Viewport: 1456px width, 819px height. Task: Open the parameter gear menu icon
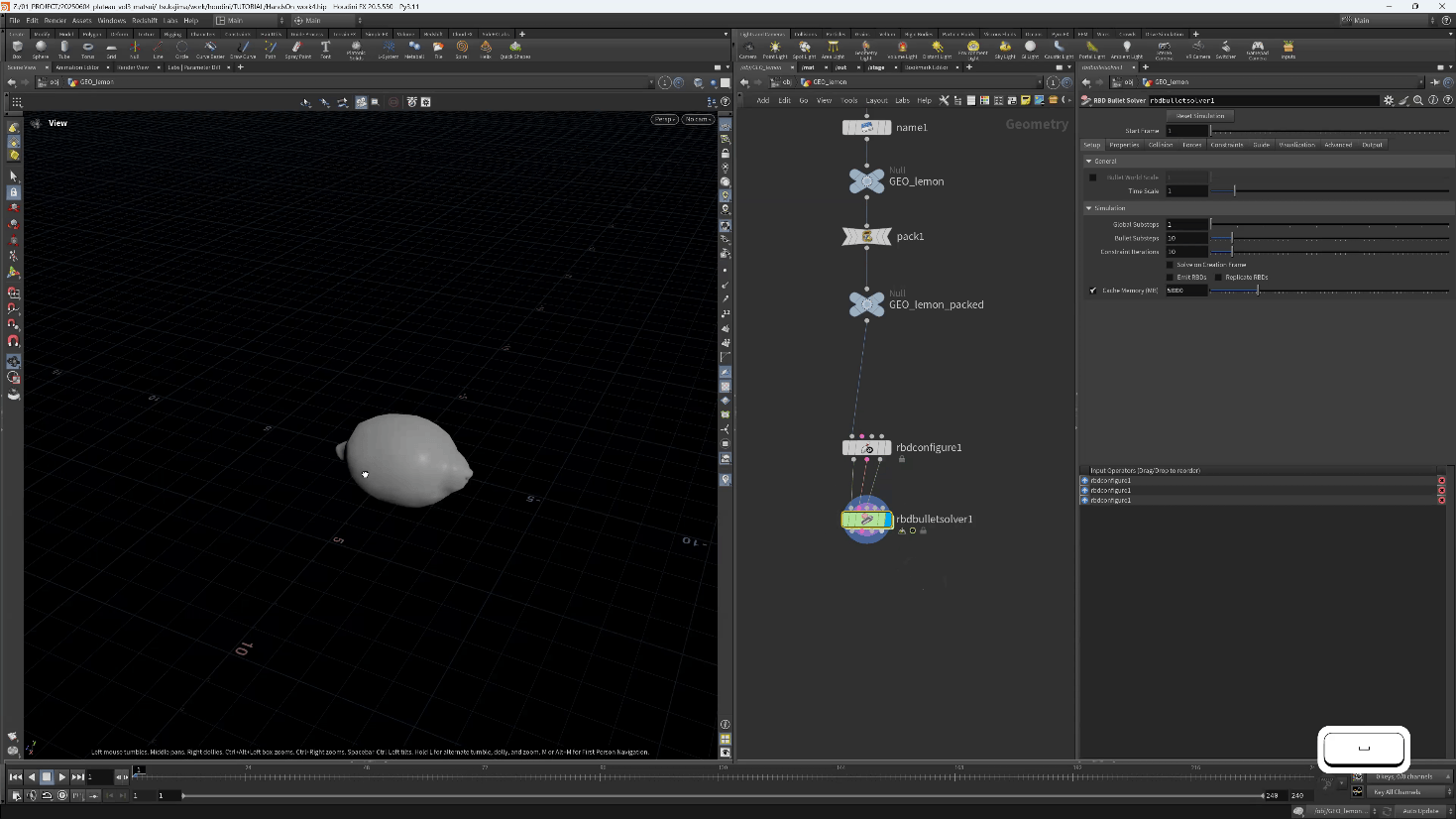pos(1389,100)
